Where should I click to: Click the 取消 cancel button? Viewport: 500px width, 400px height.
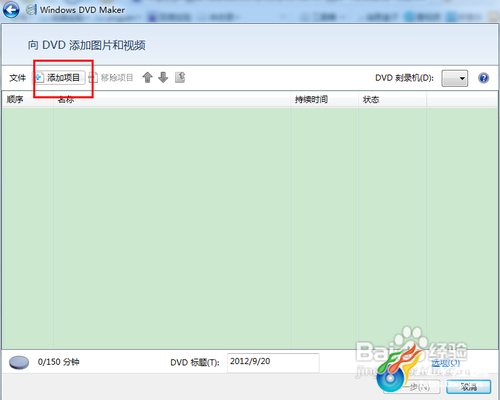click(x=469, y=387)
